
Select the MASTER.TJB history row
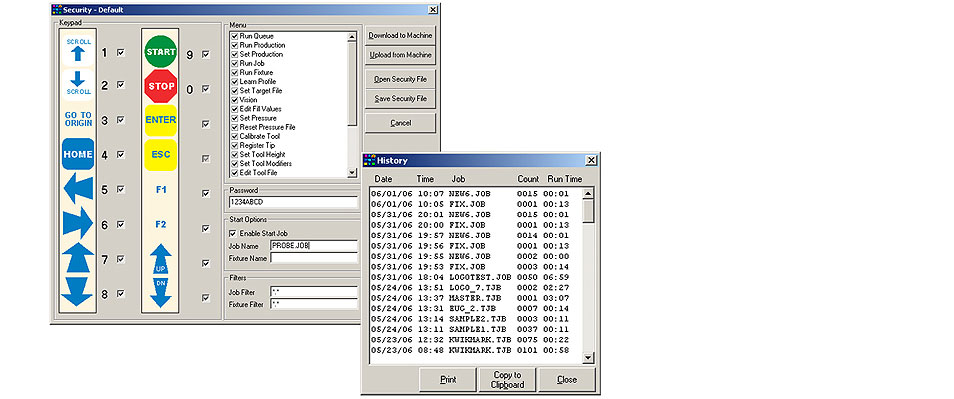point(475,297)
